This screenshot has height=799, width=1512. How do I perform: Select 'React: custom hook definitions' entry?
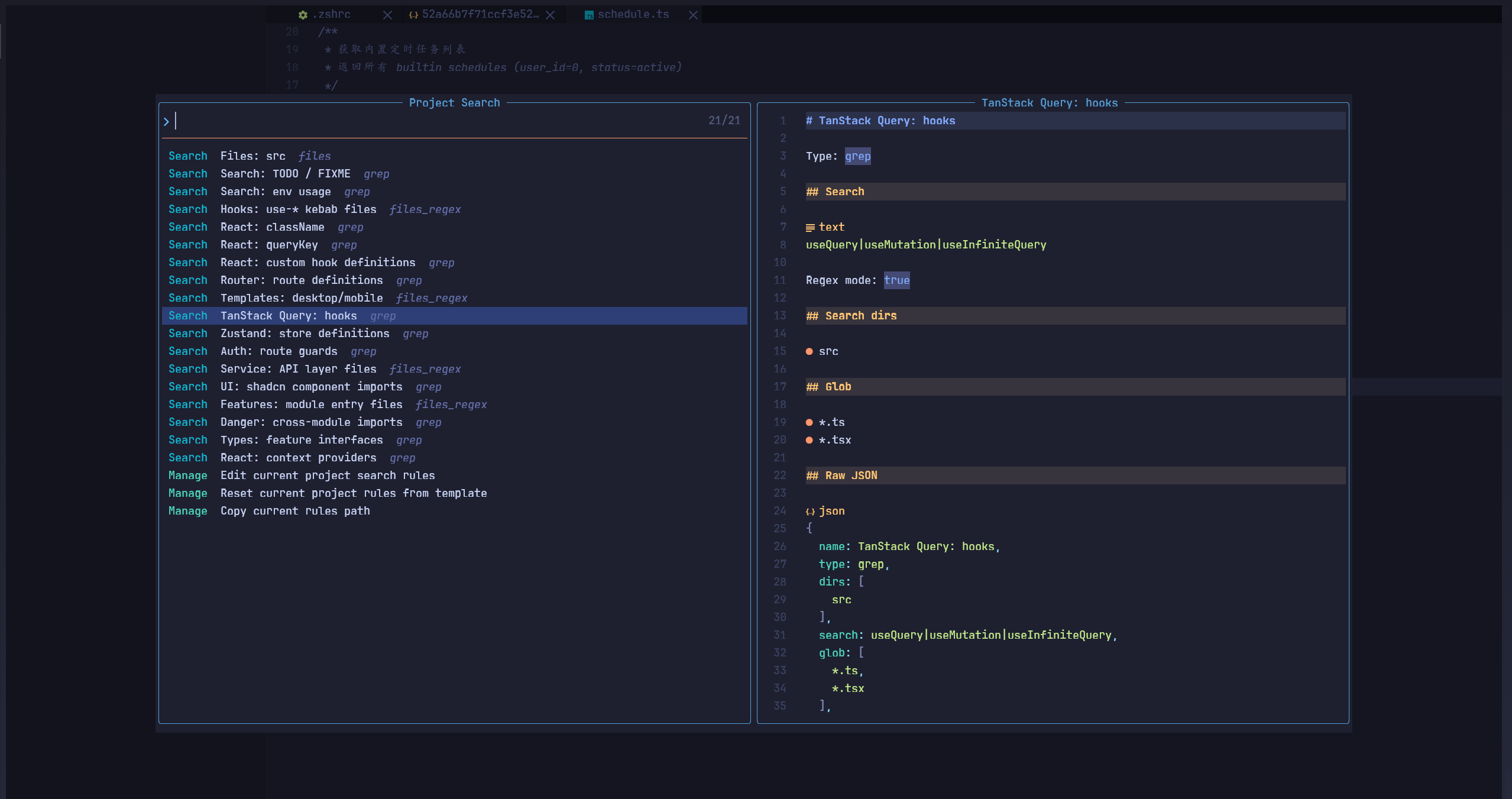pyautogui.click(x=454, y=263)
